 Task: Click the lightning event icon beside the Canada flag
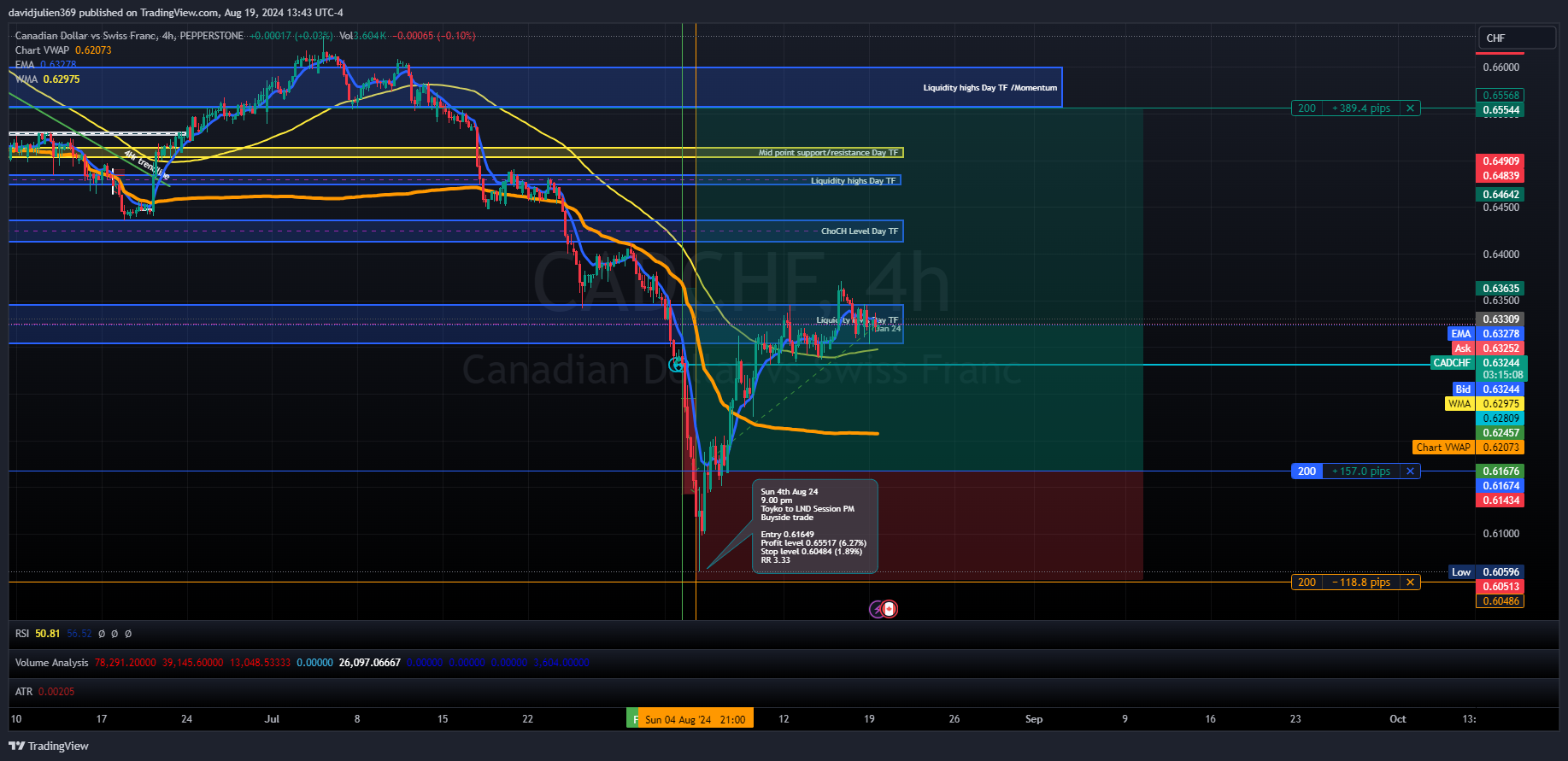(x=877, y=609)
